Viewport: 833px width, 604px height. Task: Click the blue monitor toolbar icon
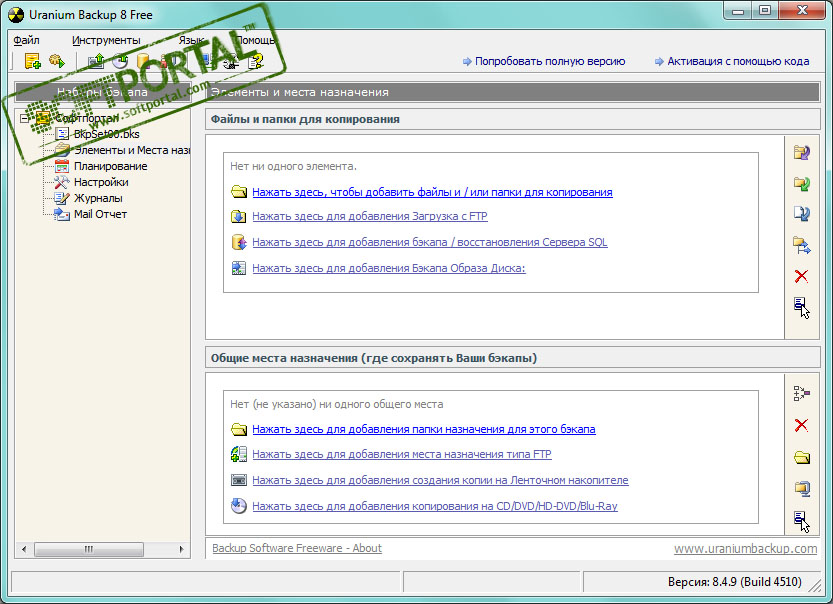206,62
